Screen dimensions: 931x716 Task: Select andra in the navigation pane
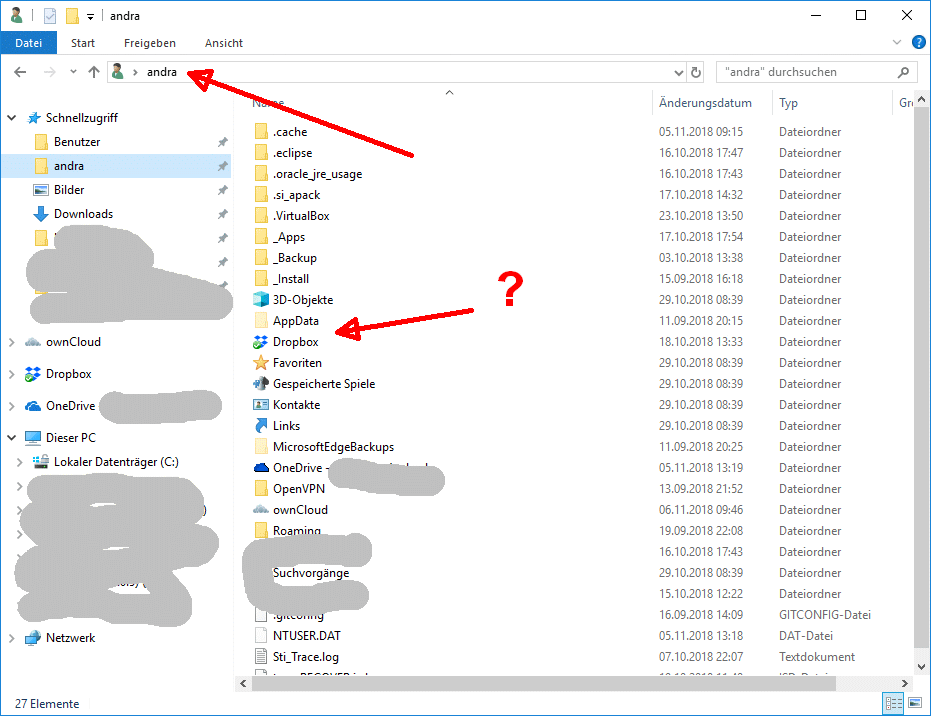pyautogui.click(x=116, y=166)
